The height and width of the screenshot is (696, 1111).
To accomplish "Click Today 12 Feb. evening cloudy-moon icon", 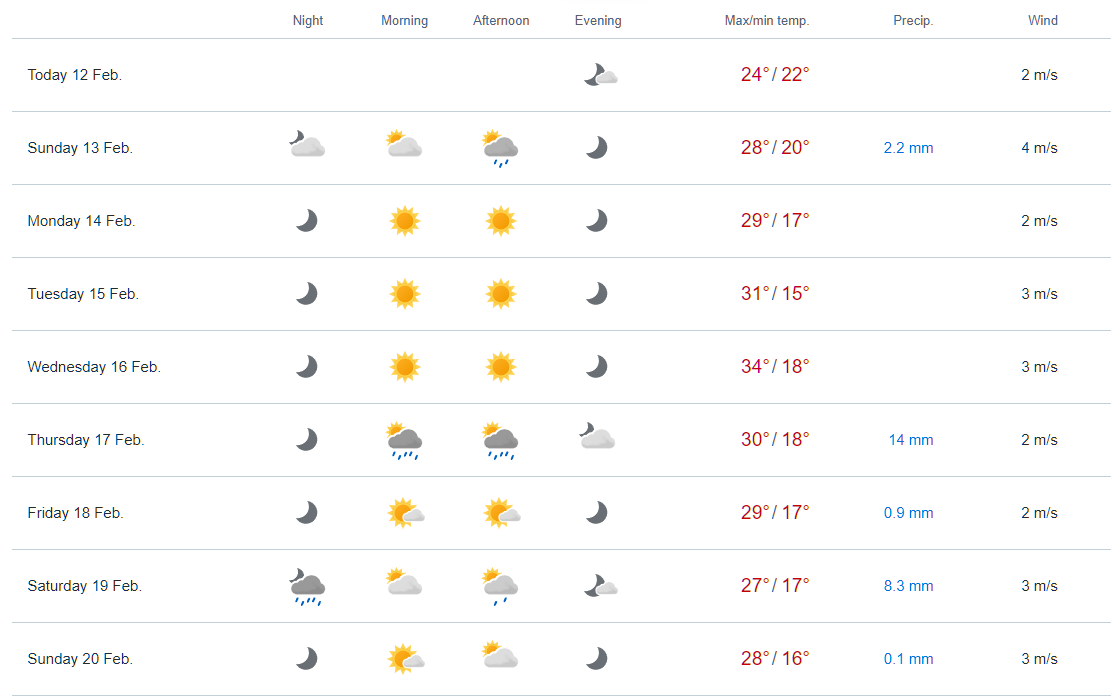I will [x=600, y=75].
